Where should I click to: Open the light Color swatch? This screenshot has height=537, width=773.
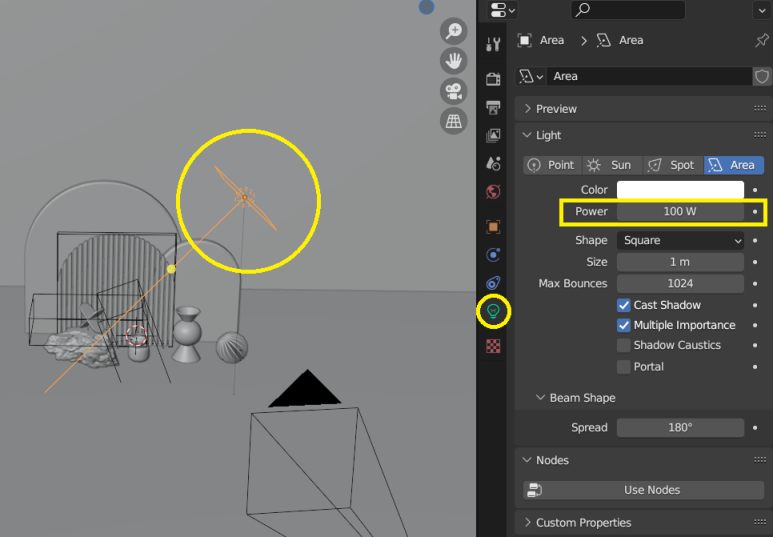coord(680,190)
